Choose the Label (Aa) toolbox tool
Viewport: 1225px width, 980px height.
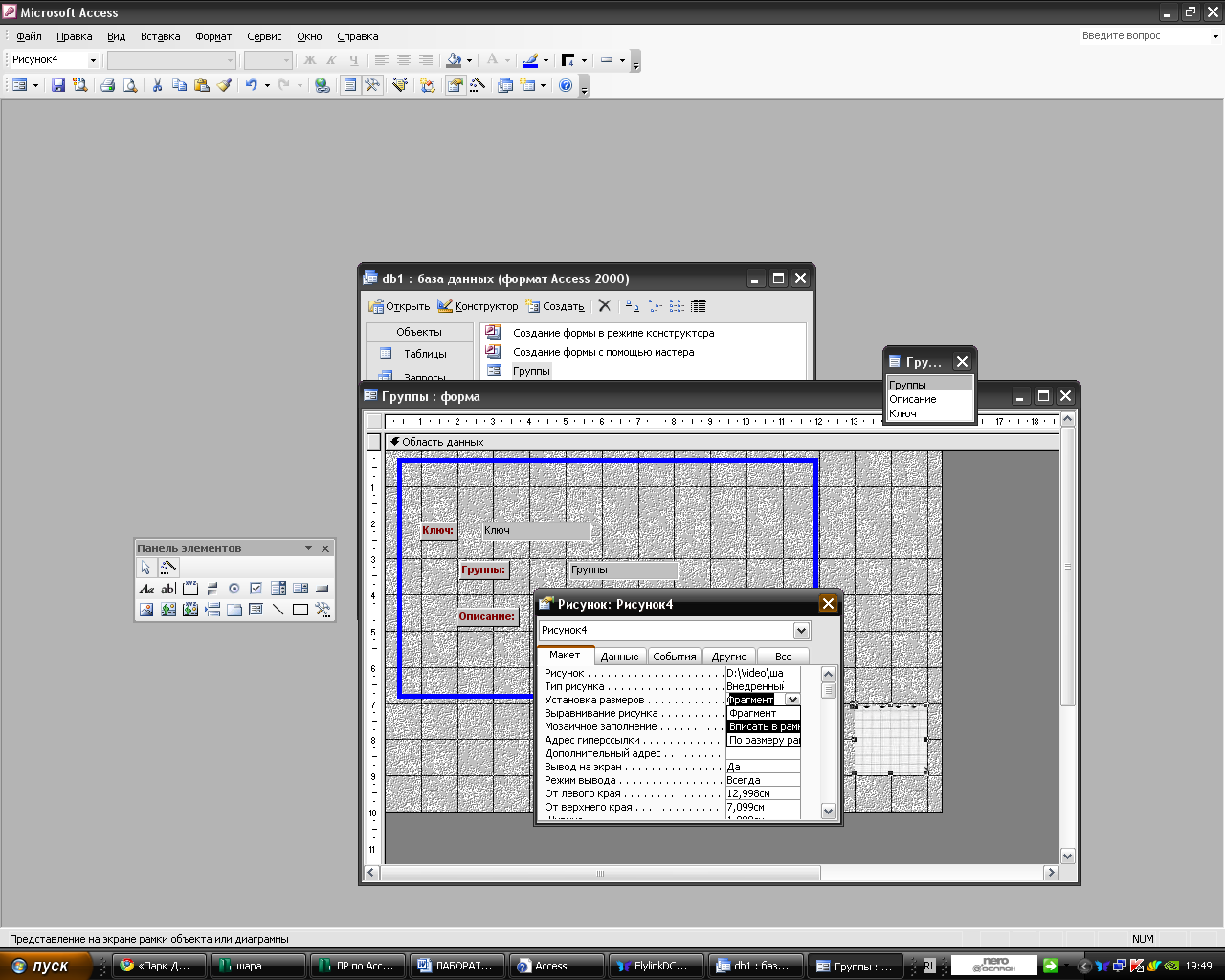146,589
